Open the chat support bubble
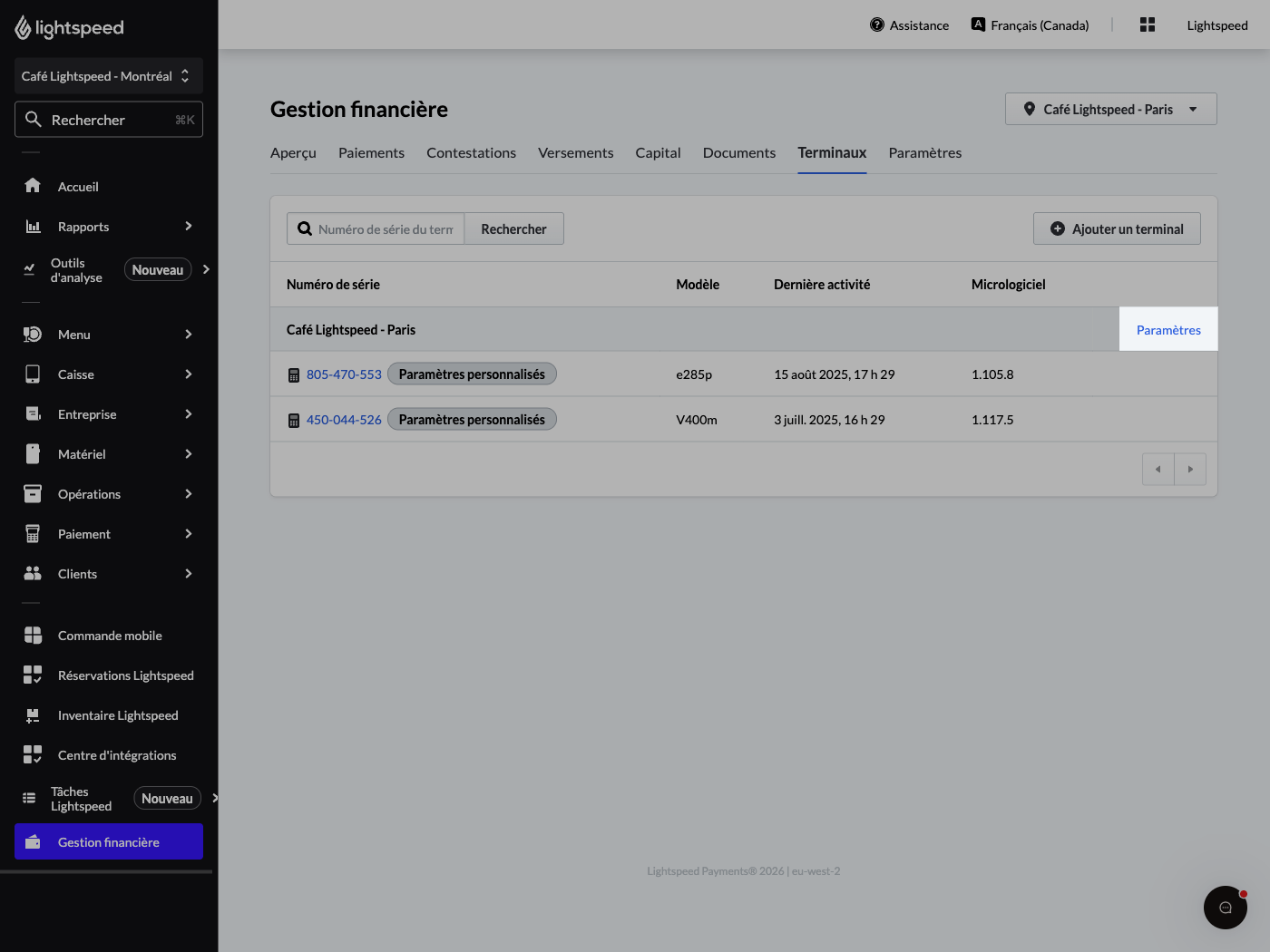Viewport: 1270px width, 952px height. (1226, 908)
